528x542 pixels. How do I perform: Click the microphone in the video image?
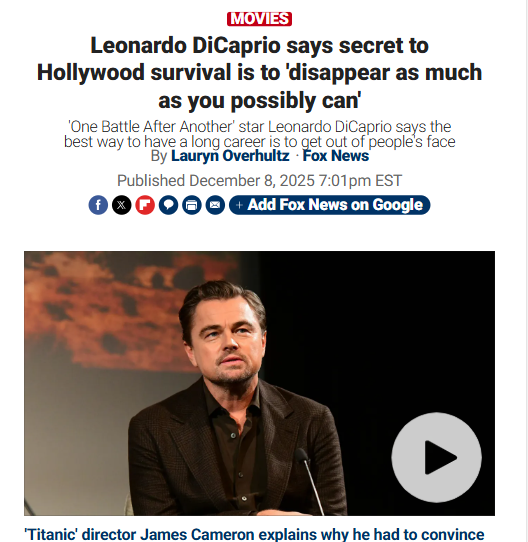click(309, 480)
